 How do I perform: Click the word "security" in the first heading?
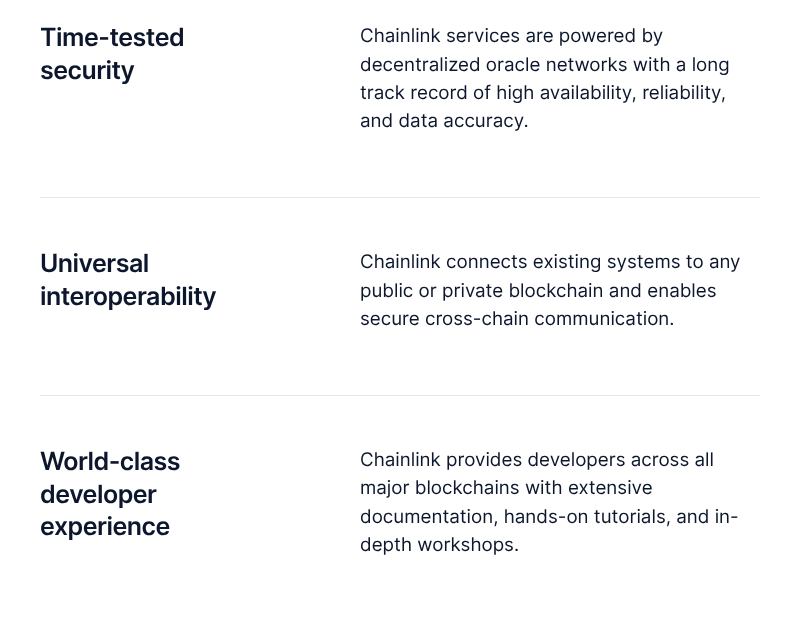(87, 71)
